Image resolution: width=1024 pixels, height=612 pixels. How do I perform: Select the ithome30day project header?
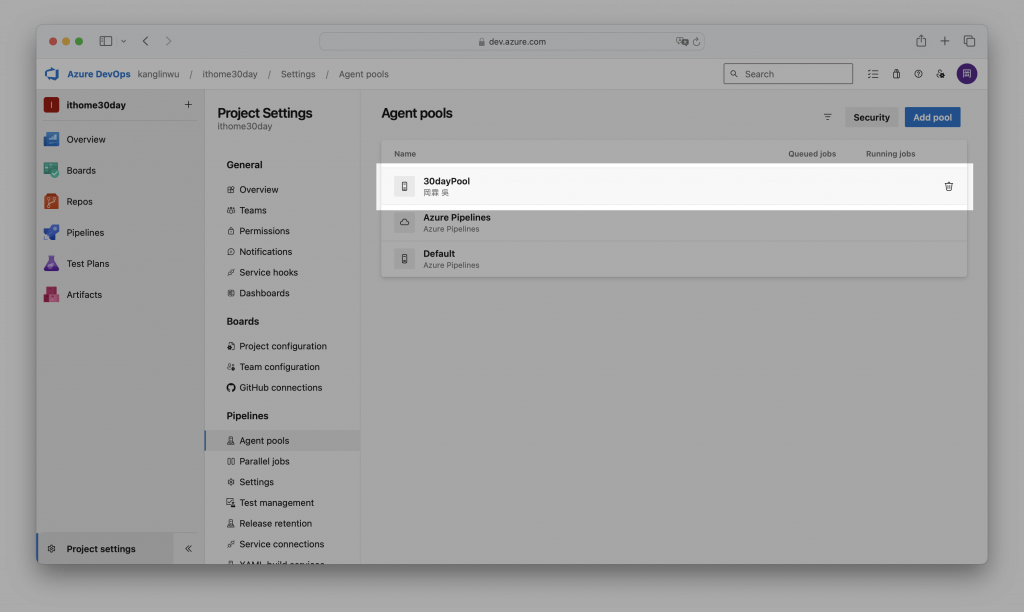[x=96, y=105]
